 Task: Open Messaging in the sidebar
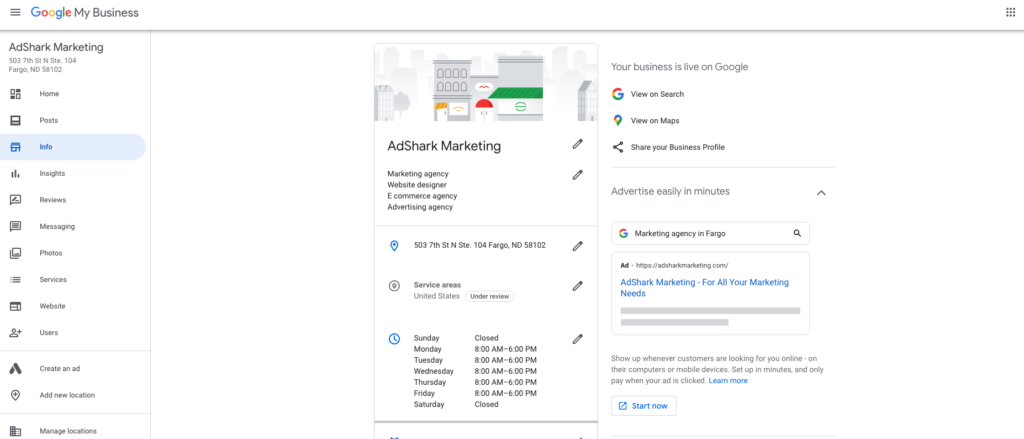[57, 227]
